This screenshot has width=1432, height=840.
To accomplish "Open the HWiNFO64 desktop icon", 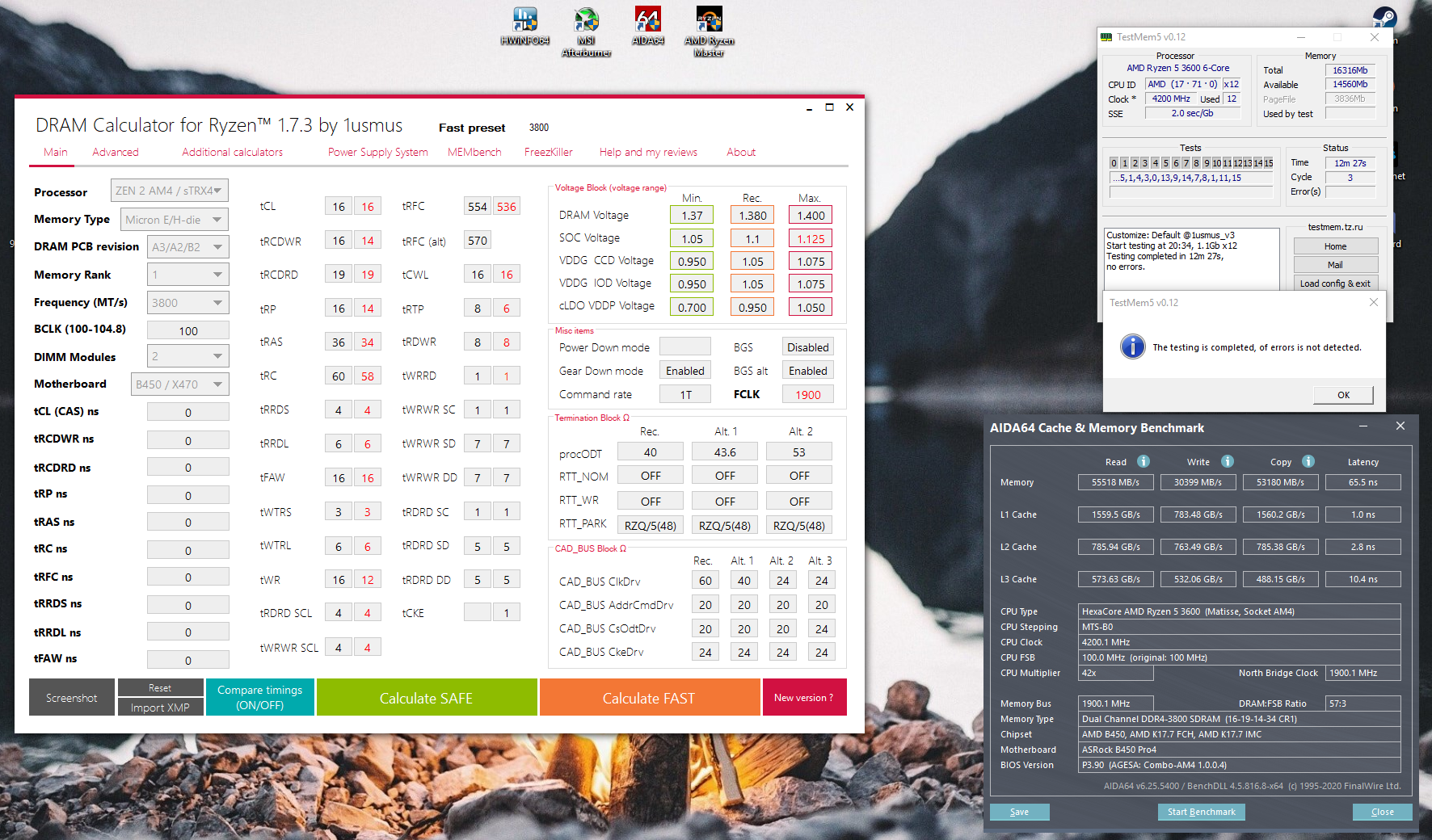I will pos(524,26).
